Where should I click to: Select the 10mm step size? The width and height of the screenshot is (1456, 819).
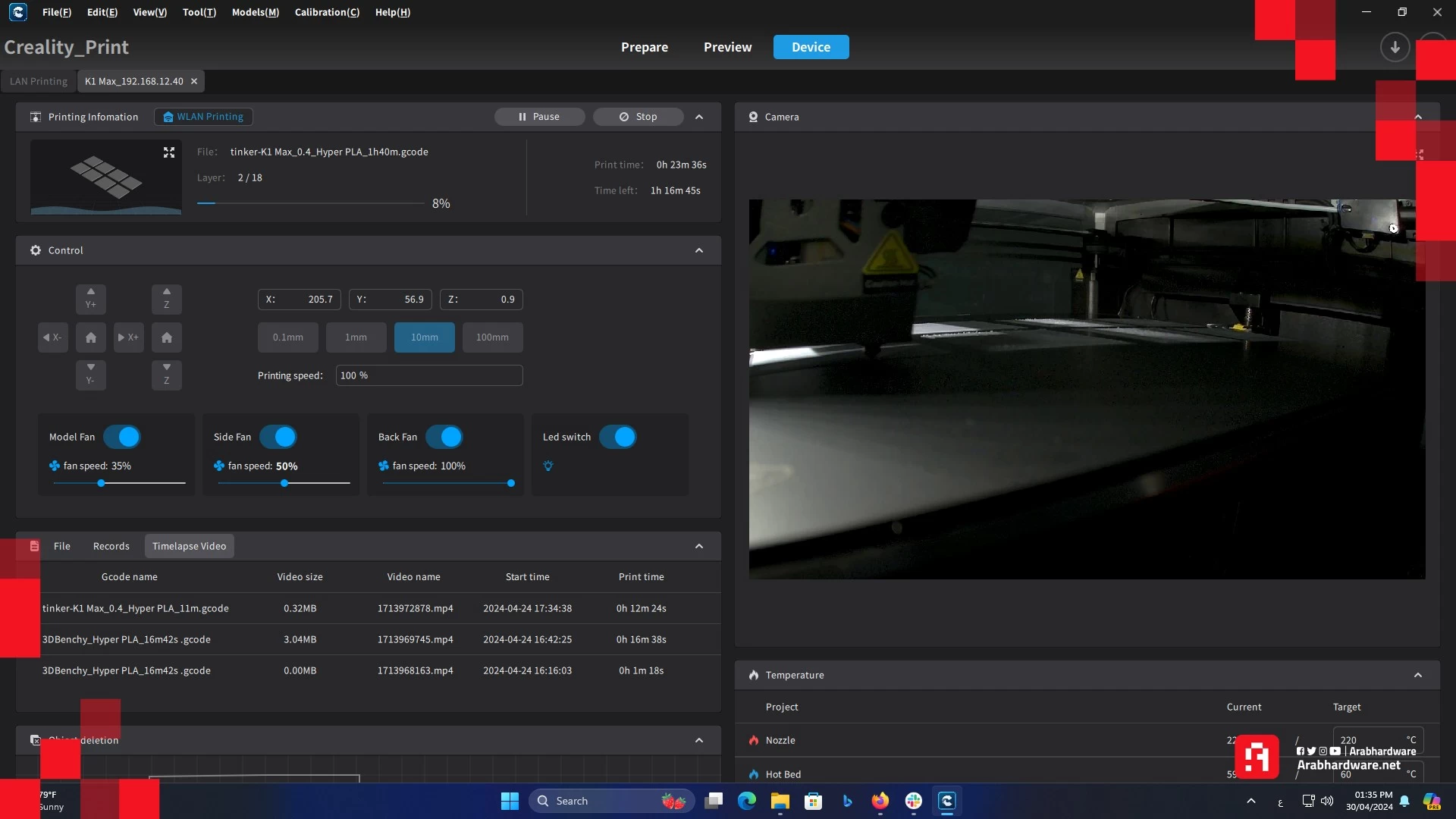coord(425,337)
